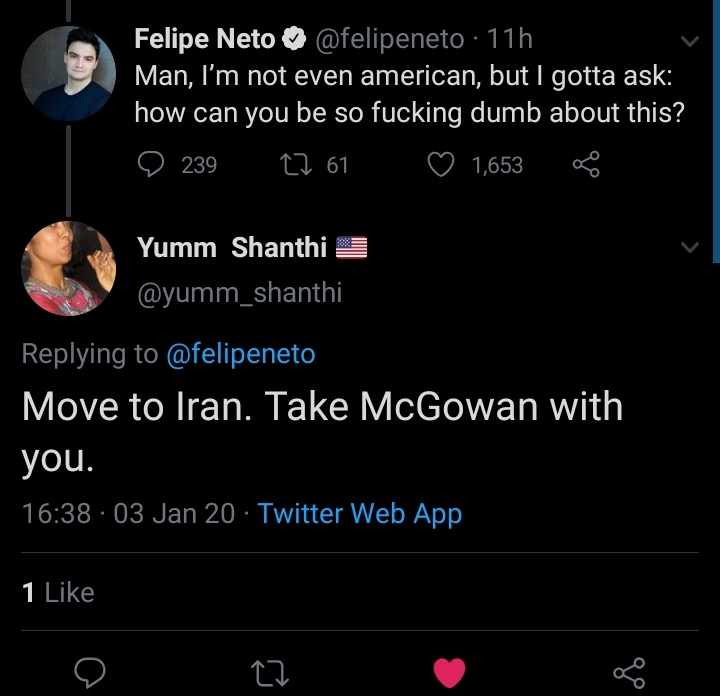720x696 pixels.
Task: Open Felipe Neto's profile picture
Action: [x=68, y=74]
